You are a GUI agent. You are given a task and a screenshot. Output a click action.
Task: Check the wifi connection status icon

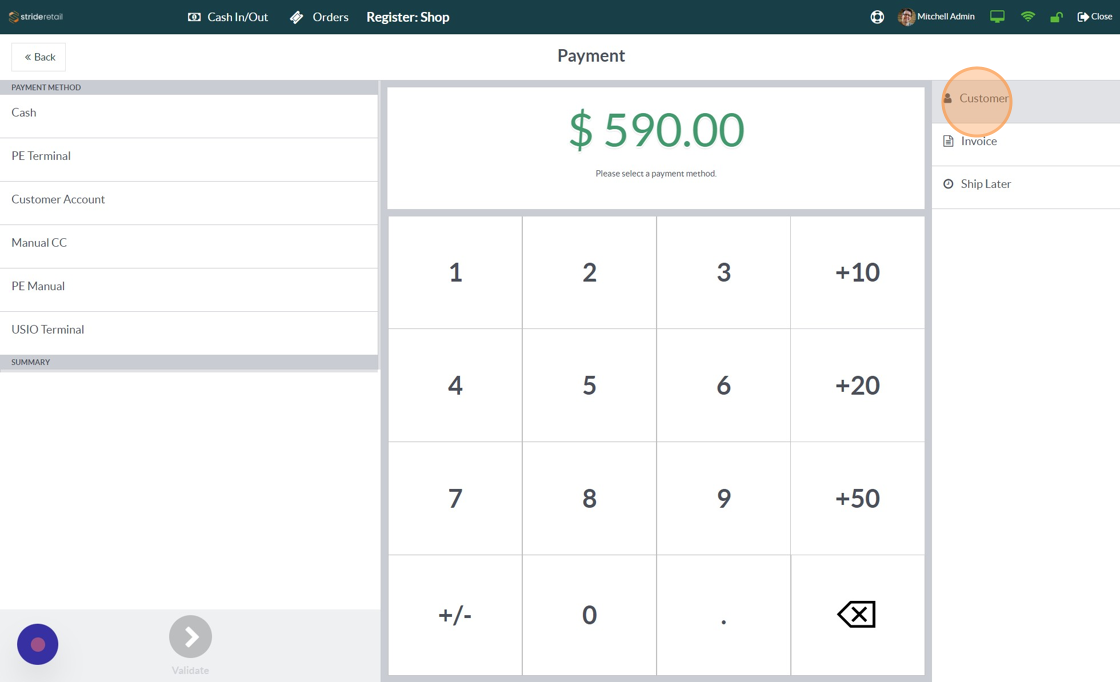click(1028, 16)
